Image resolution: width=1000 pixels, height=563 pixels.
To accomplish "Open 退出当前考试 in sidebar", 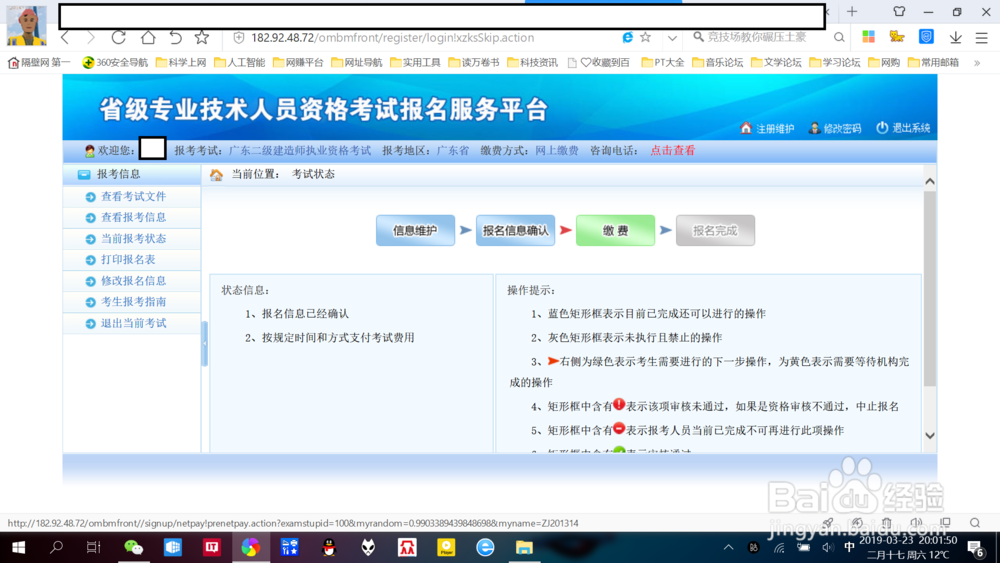I will point(132,323).
